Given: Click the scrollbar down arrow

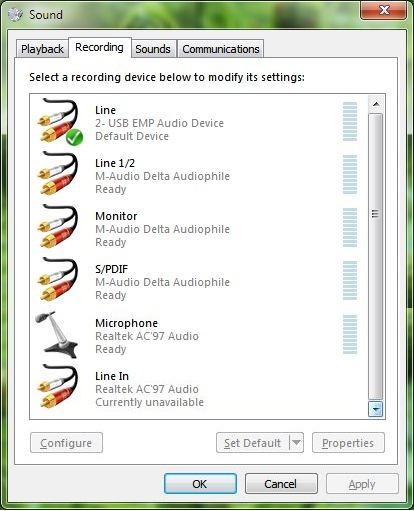Looking at the screenshot, I should [376, 409].
